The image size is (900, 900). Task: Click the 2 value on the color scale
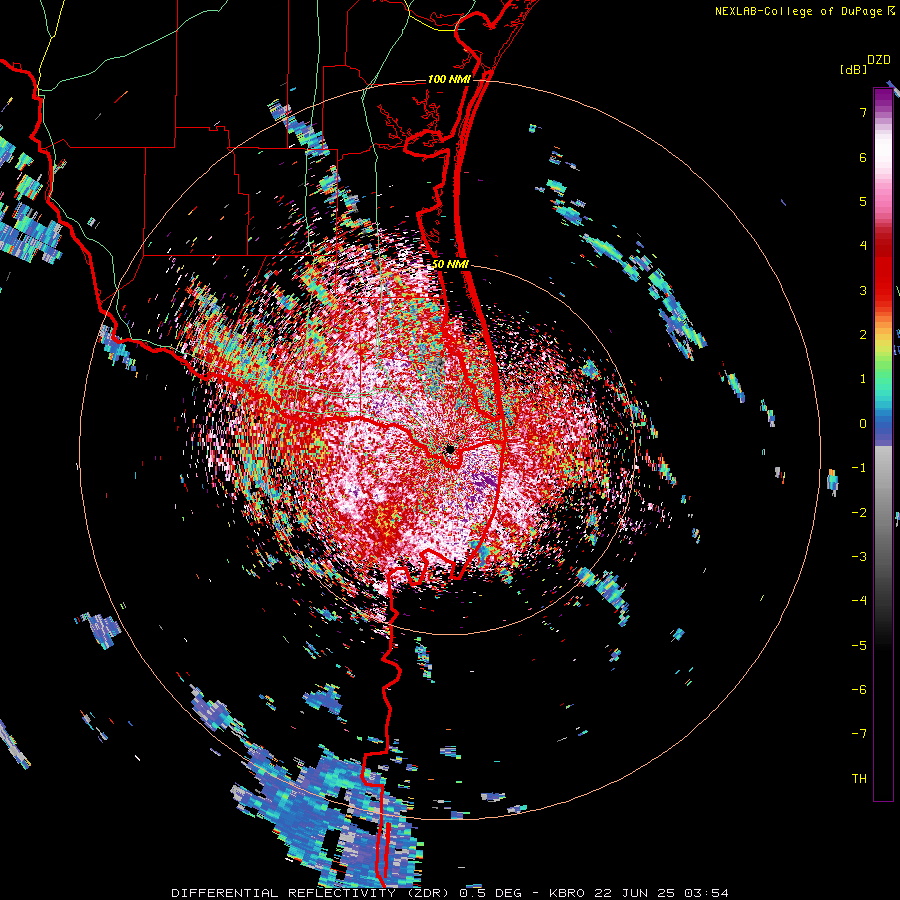[863, 335]
